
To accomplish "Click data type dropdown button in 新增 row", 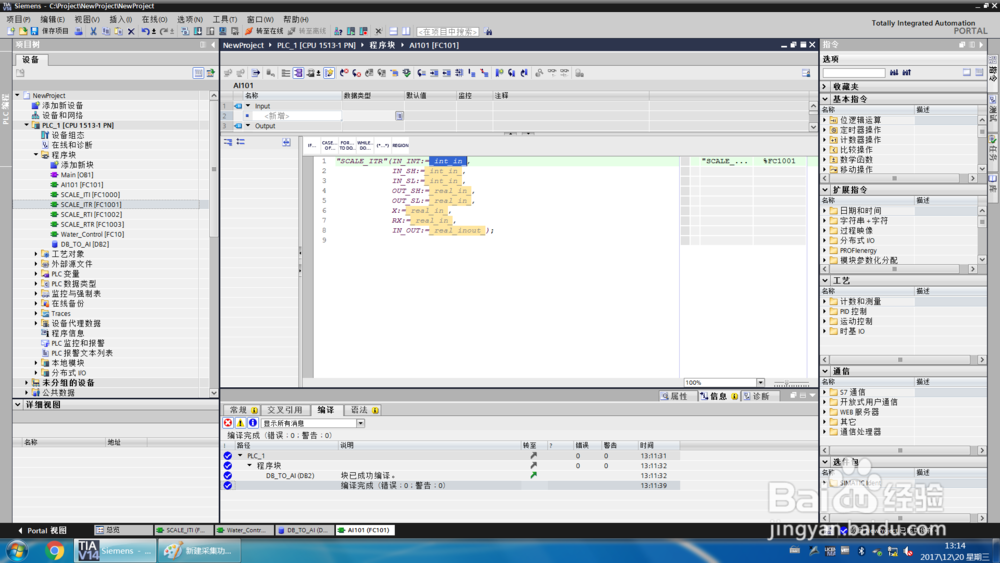I will tap(399, 116).
